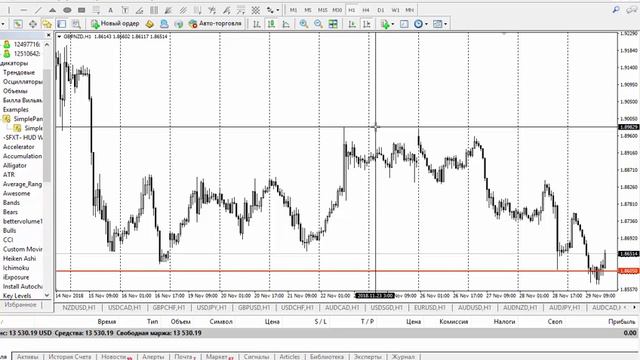Select the ellipse shape tool
The width and height of the screenshot is (640, 360).
click(x=67, y=10)
